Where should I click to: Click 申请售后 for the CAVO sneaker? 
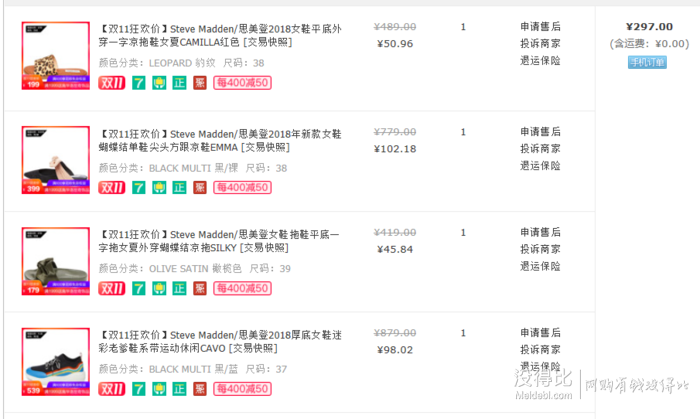(x=540, y=332)
